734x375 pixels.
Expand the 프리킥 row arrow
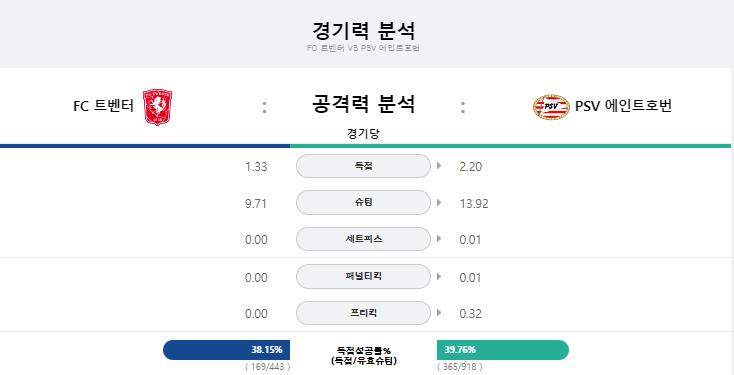pos(439,313)
